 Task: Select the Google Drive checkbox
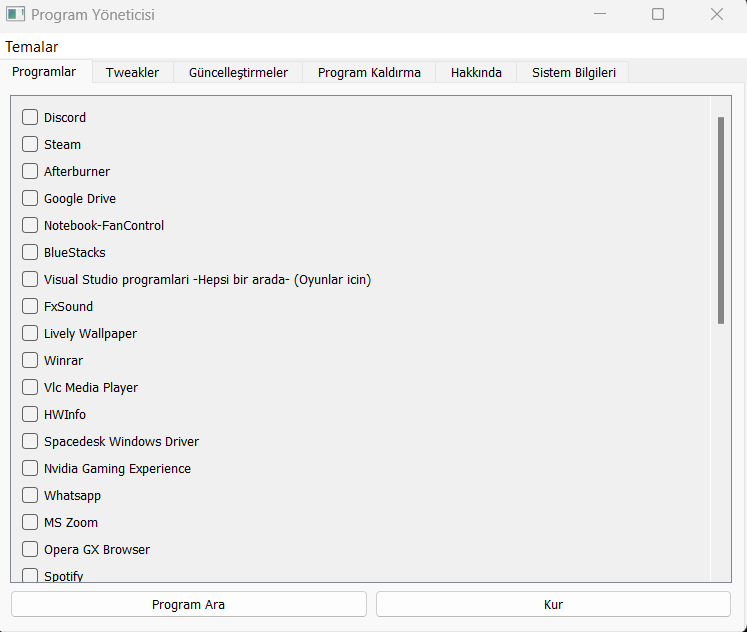point(30,198)
